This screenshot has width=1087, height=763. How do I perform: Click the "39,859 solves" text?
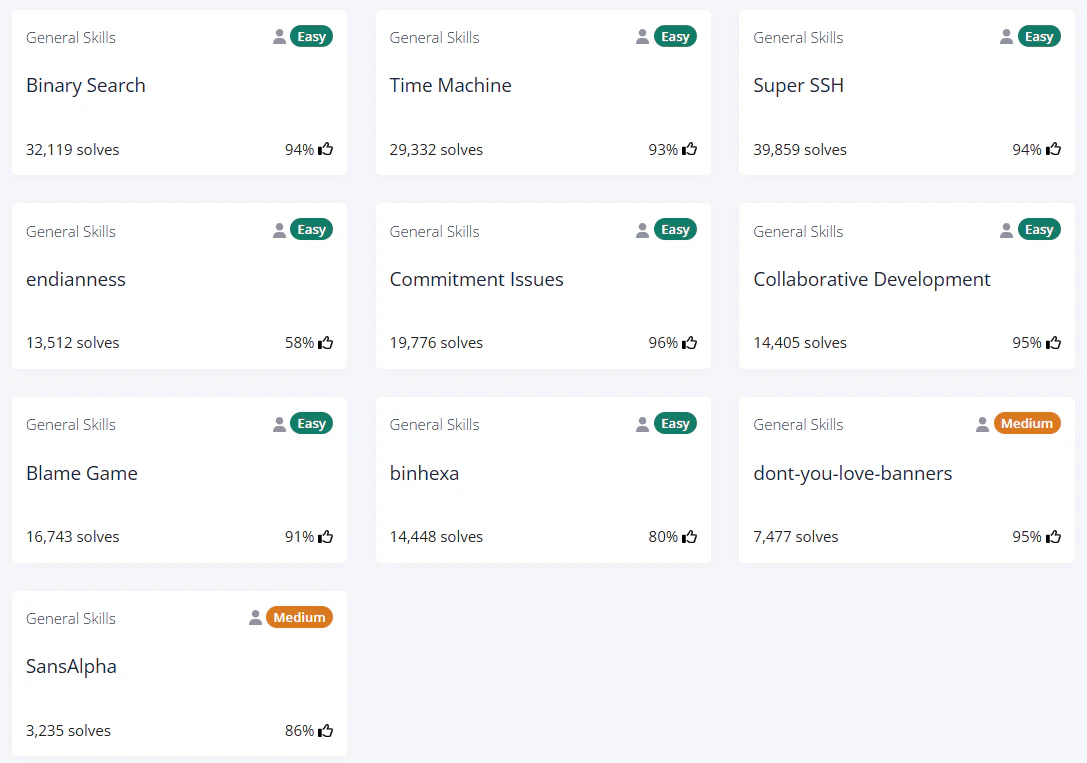(800, 150)
